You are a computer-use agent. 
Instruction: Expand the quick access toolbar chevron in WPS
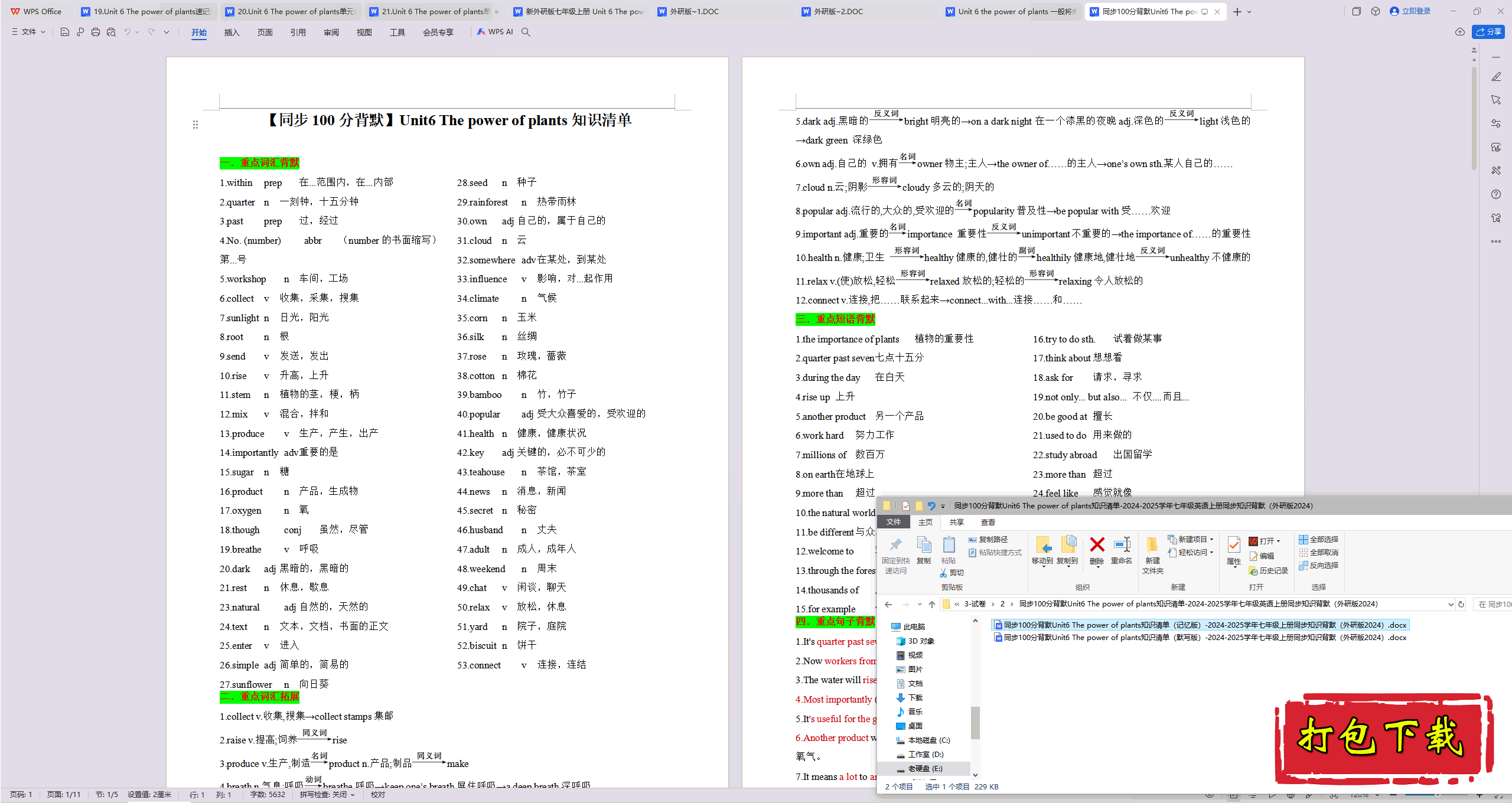click(x=167, y=32)
